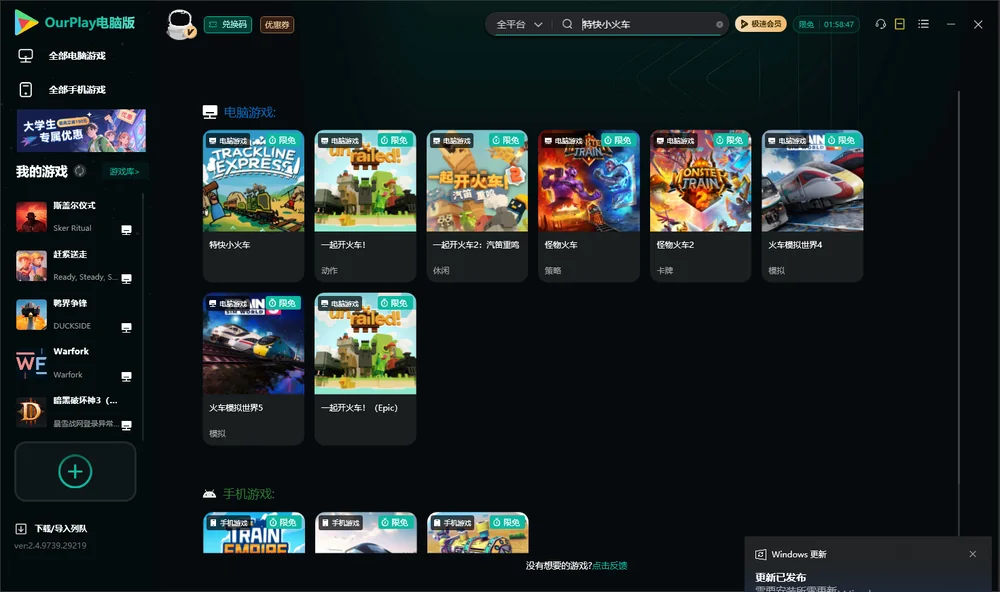Open the list menu icon
The width and height of the screenshot is (1000, 592).
923,24
